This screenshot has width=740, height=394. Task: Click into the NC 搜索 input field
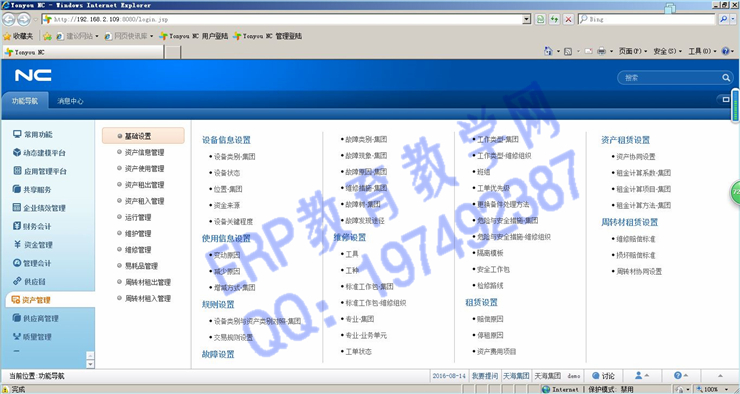tap(670, 78)
